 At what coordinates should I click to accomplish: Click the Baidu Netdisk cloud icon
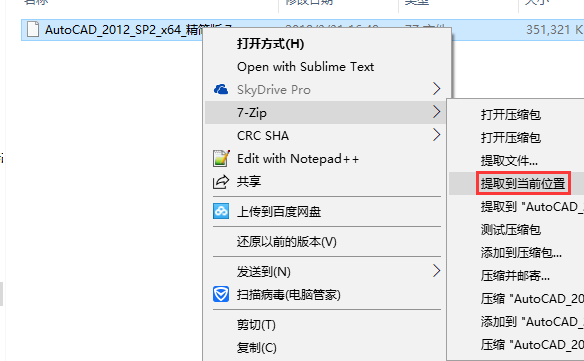pos(221,211)
